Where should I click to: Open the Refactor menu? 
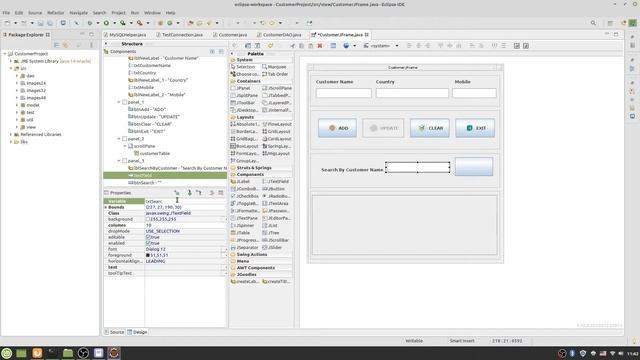[x=56, y=13]
